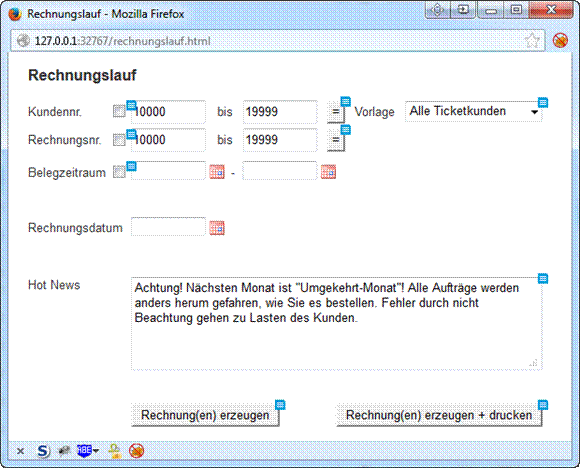This screenshot has height=468, width=580.
Task: Click the blocked-content icon beside address bar
Action: click(560, 40)
